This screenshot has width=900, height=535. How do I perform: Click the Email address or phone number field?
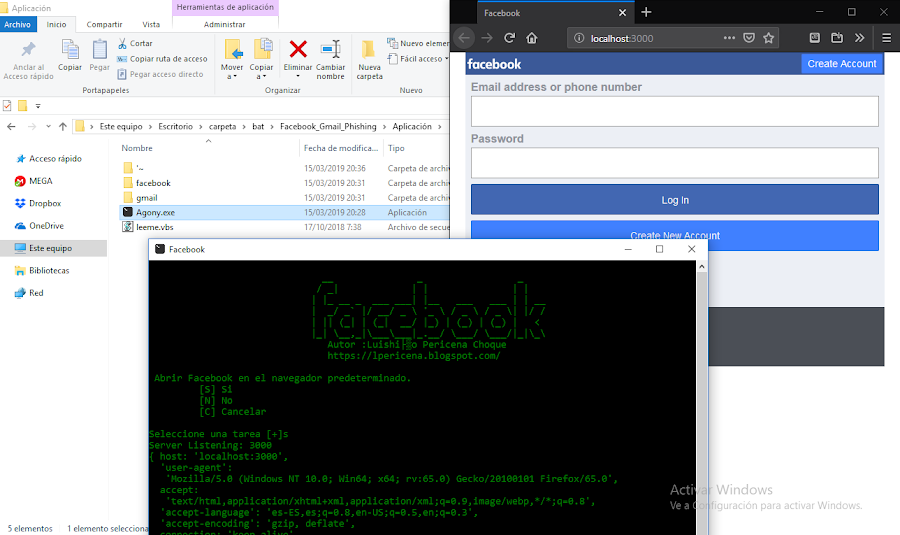coord(674,111)
